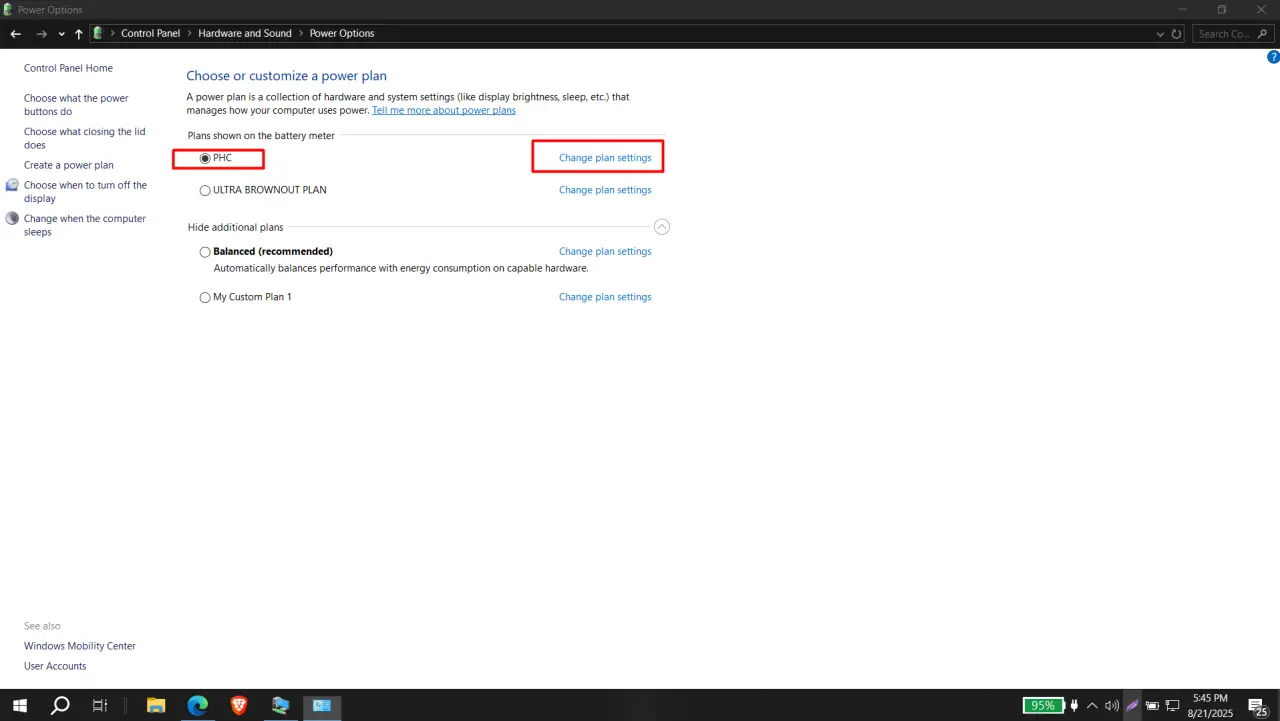
Task: Refresh the Power Options page
Action: coord(1176,34)
